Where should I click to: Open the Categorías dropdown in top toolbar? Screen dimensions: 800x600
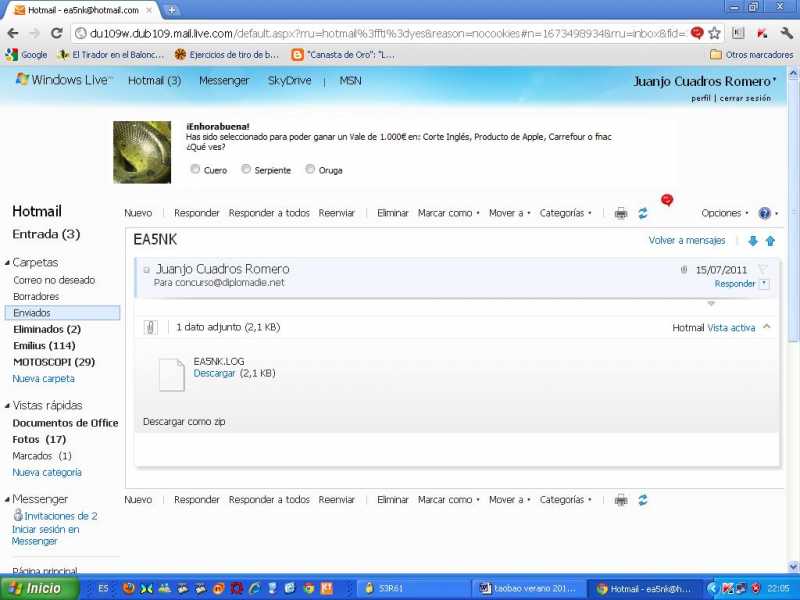point(566,213)
